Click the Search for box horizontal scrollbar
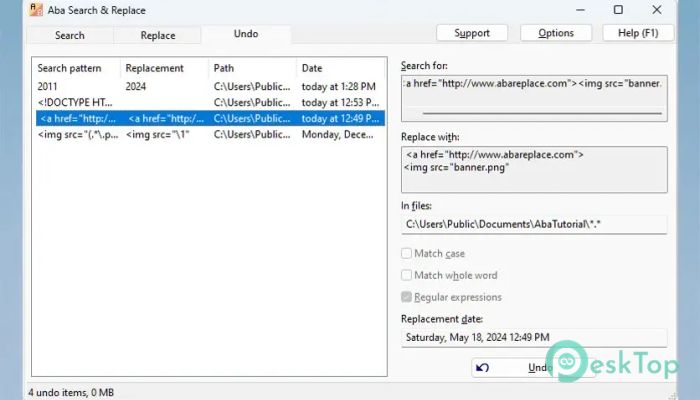 coord(542,113)
